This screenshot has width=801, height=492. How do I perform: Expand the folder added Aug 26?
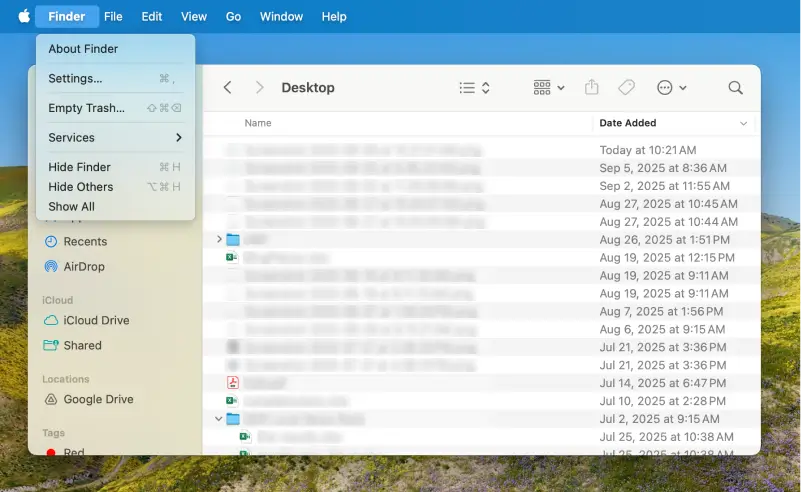219,239
